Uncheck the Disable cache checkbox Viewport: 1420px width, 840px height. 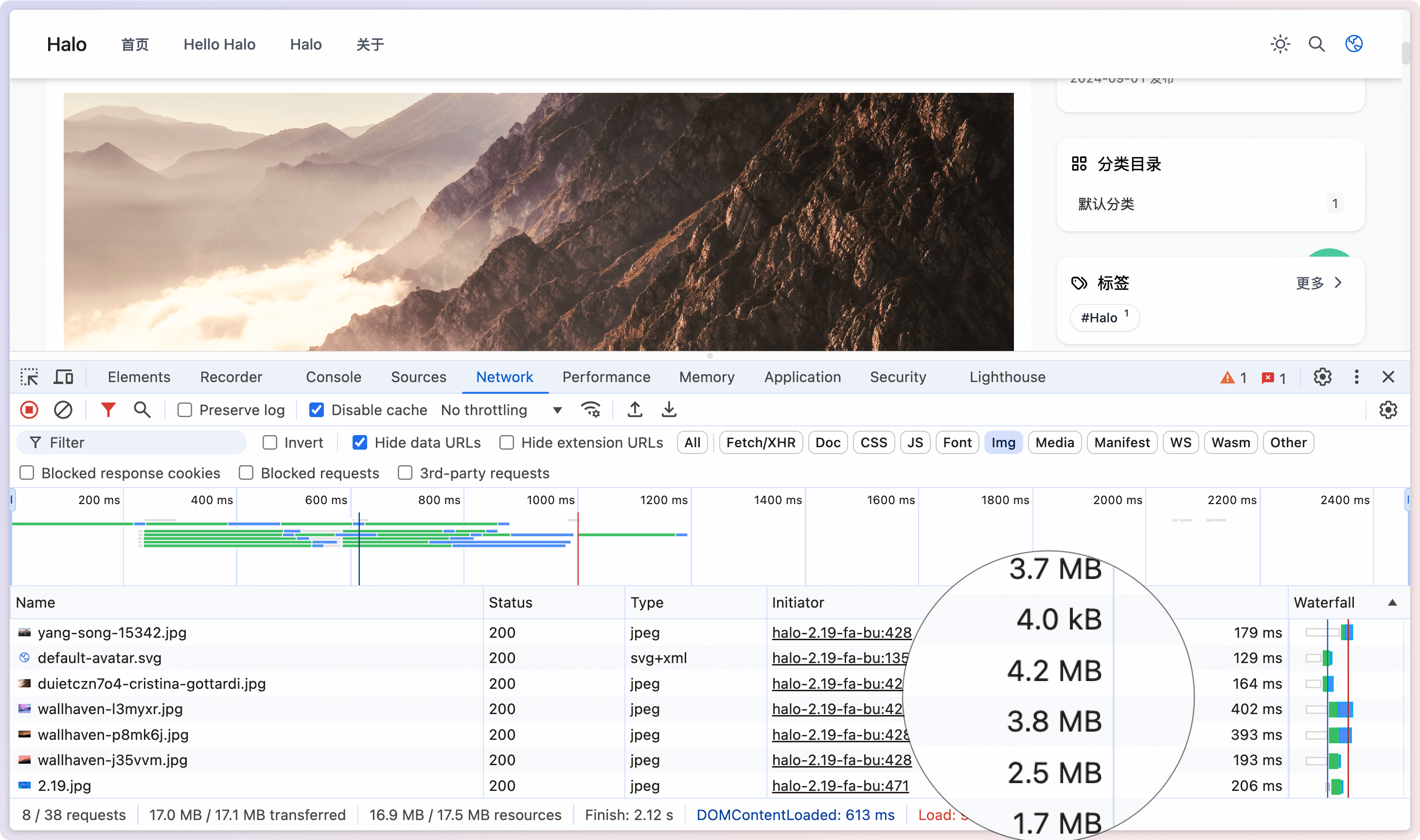[x=317, y=410]
